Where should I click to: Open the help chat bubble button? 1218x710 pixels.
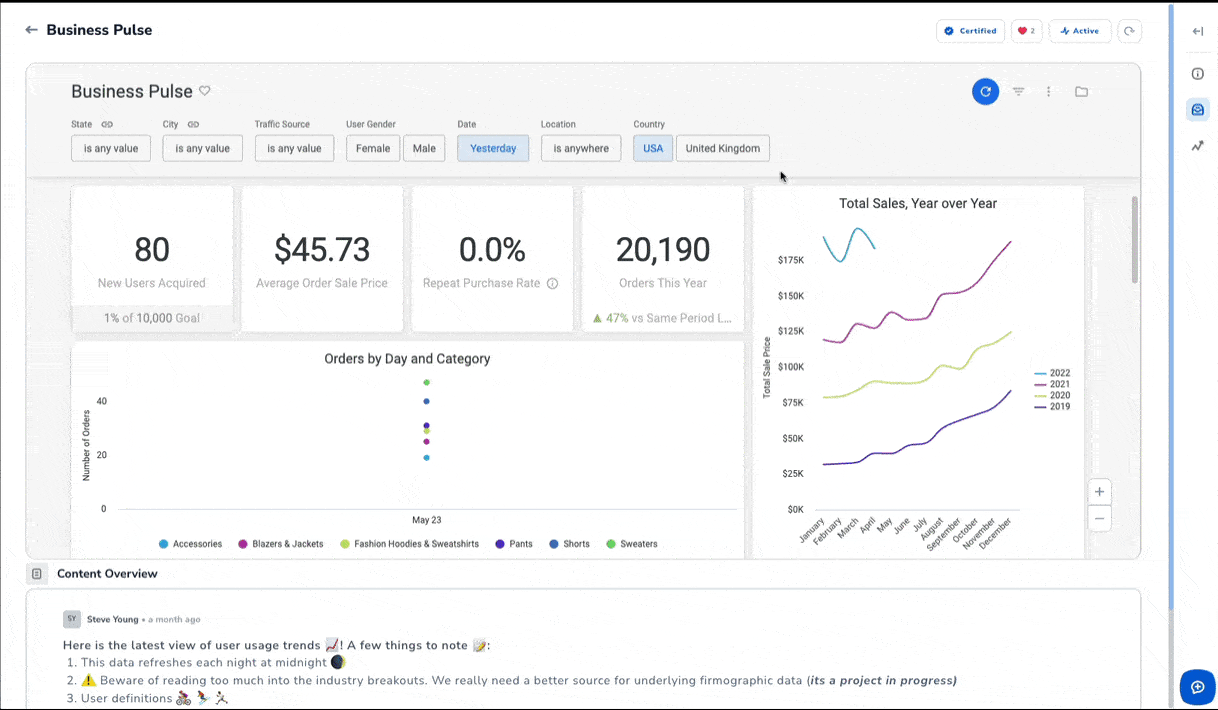pyautogui.click(x=1198, y=687)
